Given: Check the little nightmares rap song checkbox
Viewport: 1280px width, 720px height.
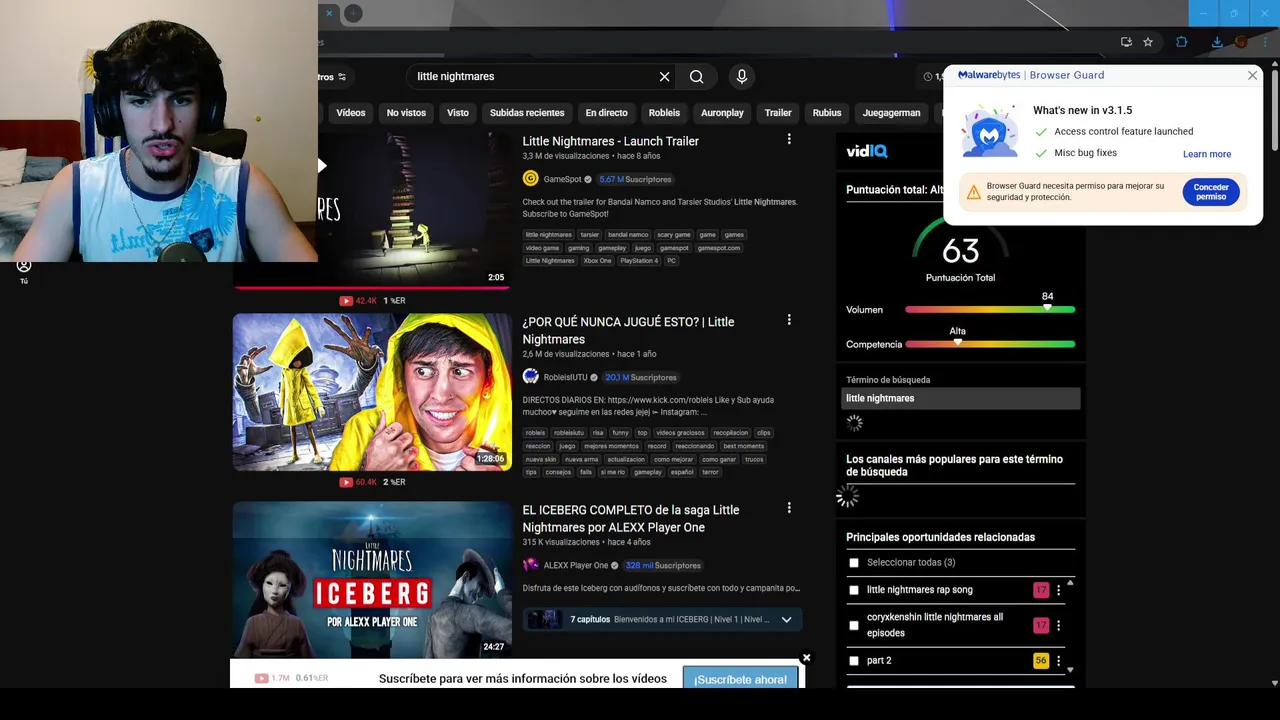Looking at the screenshot, I should pos(854,590).
